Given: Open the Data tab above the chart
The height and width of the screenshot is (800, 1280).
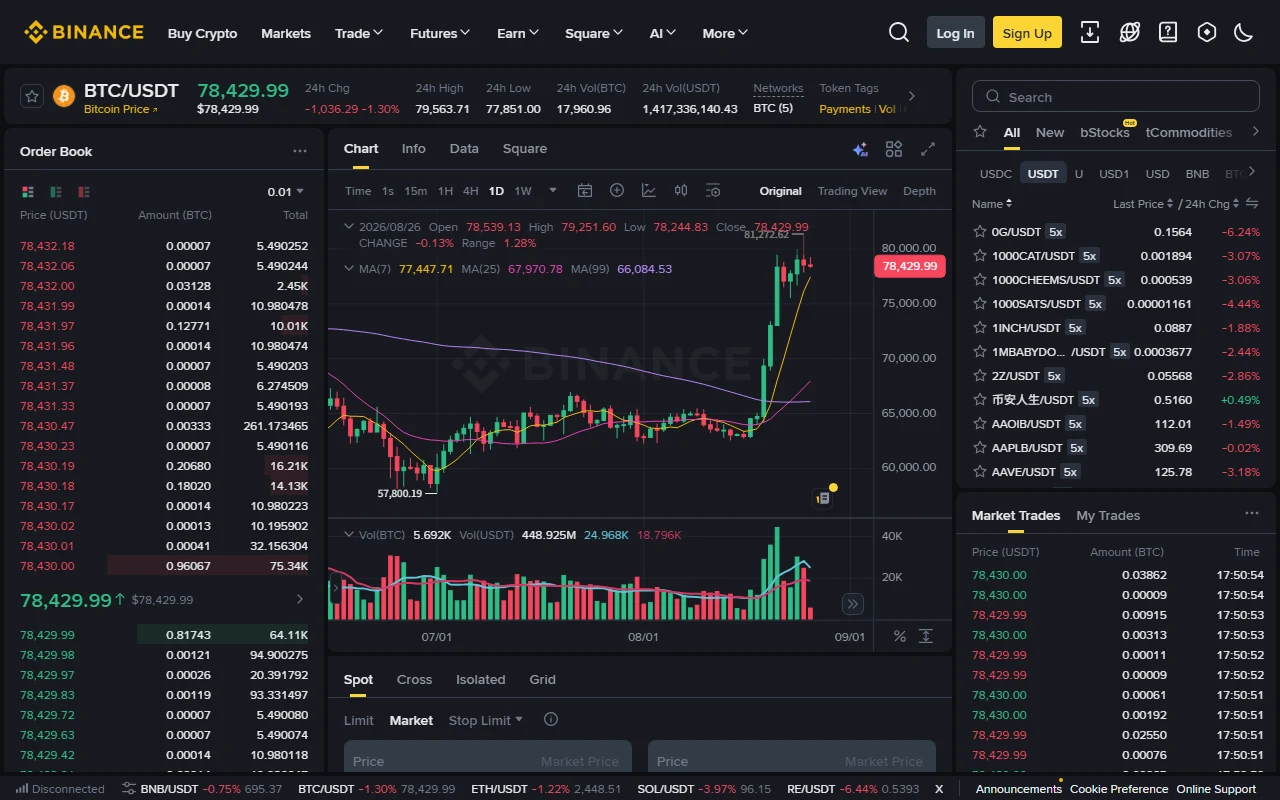Looking at the screenshot, I should pos(464,148).
